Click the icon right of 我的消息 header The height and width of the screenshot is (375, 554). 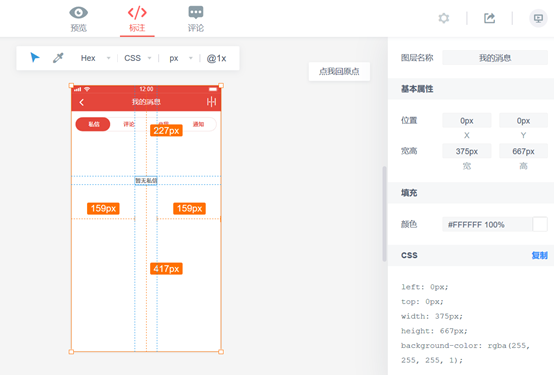[x=211, y=102]
